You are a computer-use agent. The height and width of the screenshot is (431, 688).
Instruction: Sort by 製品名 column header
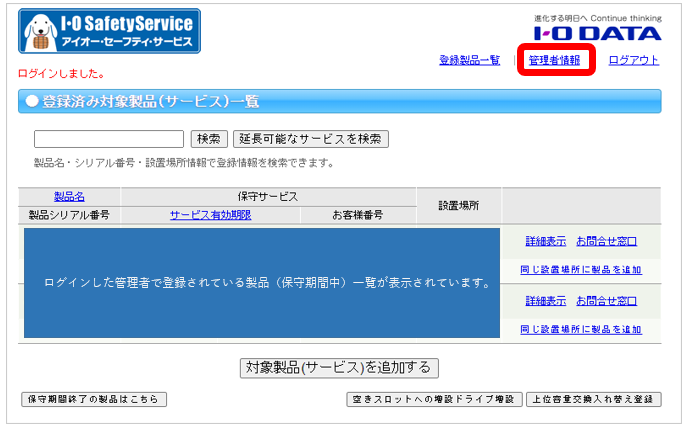click(x=69, y=197)
